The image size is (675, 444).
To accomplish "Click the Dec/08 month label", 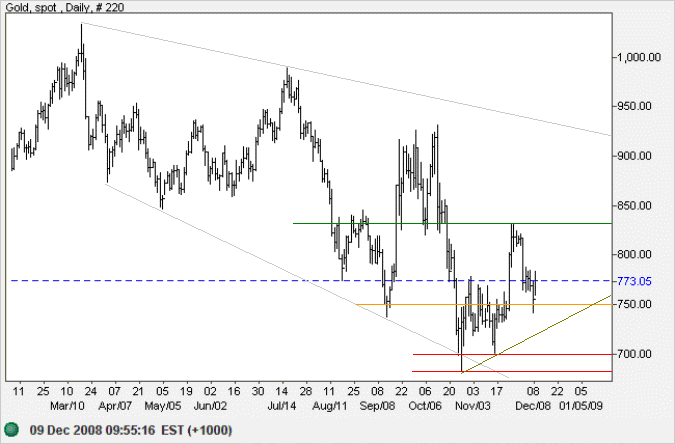I will click(x=533, y=406).
